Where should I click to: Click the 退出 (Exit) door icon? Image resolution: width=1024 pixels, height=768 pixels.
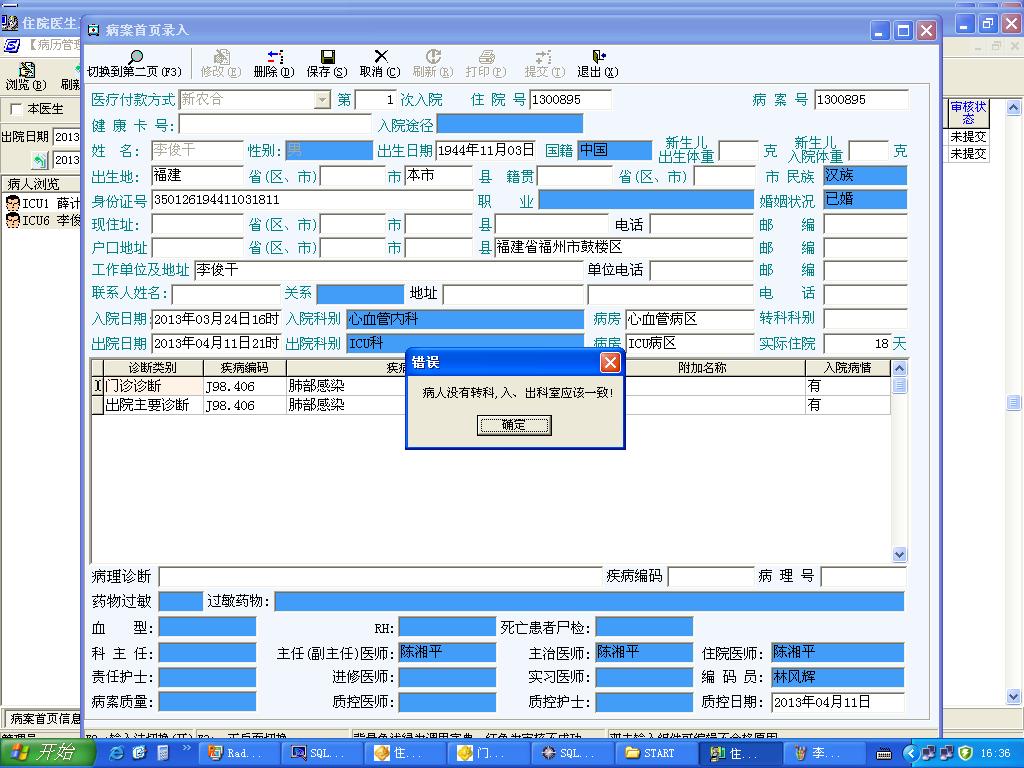598,58
